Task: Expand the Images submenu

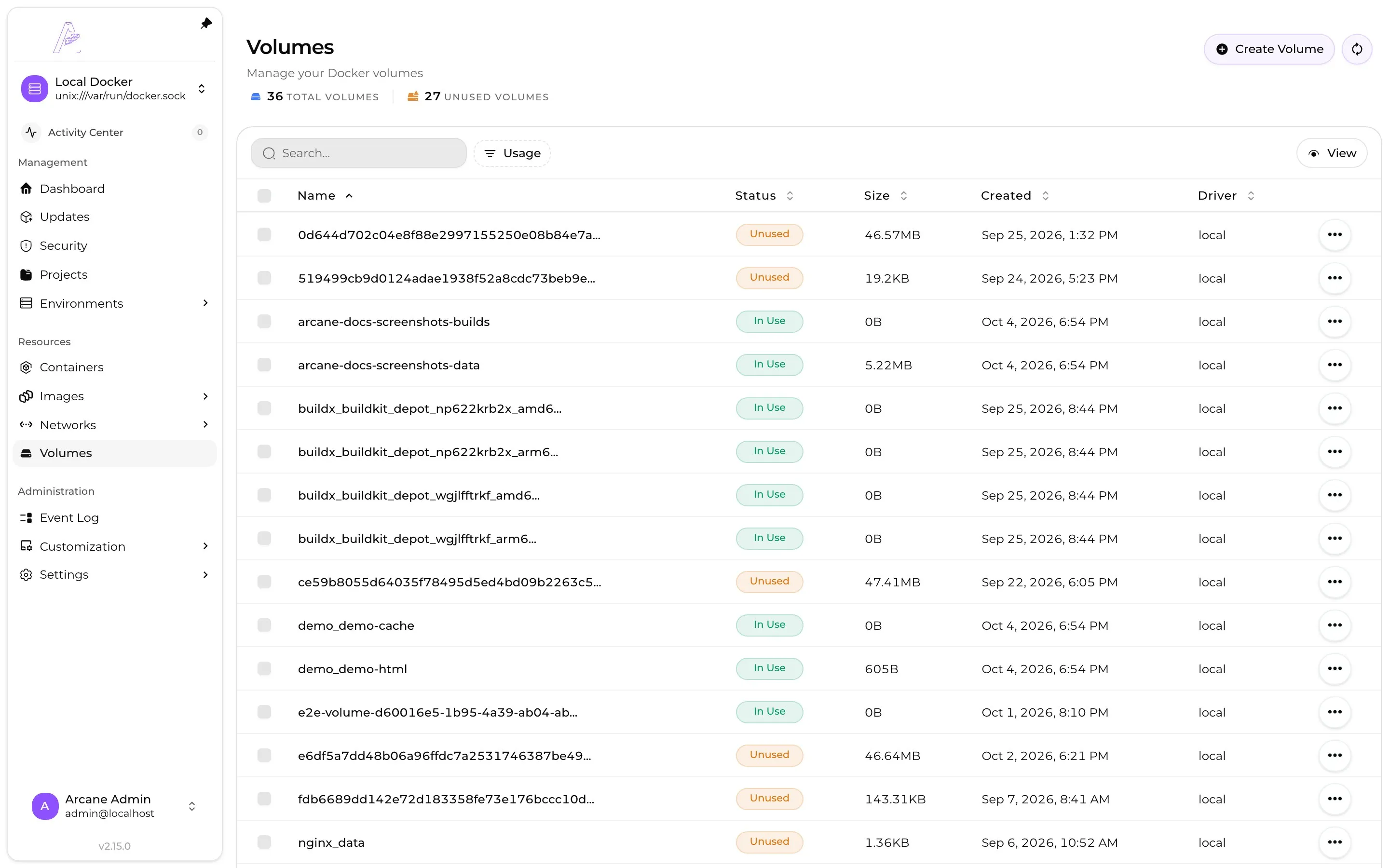Action: click(205, 396)
